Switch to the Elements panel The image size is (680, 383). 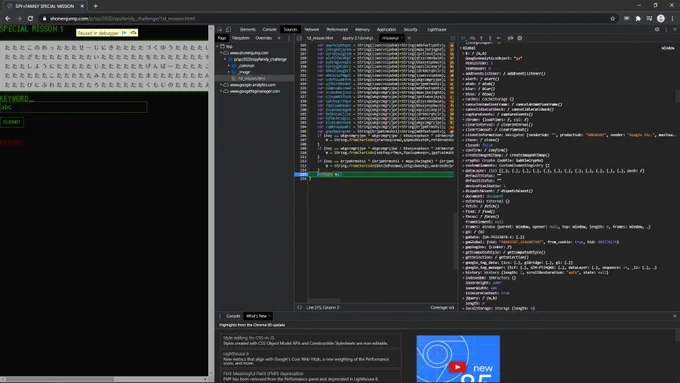click(248, 29)
